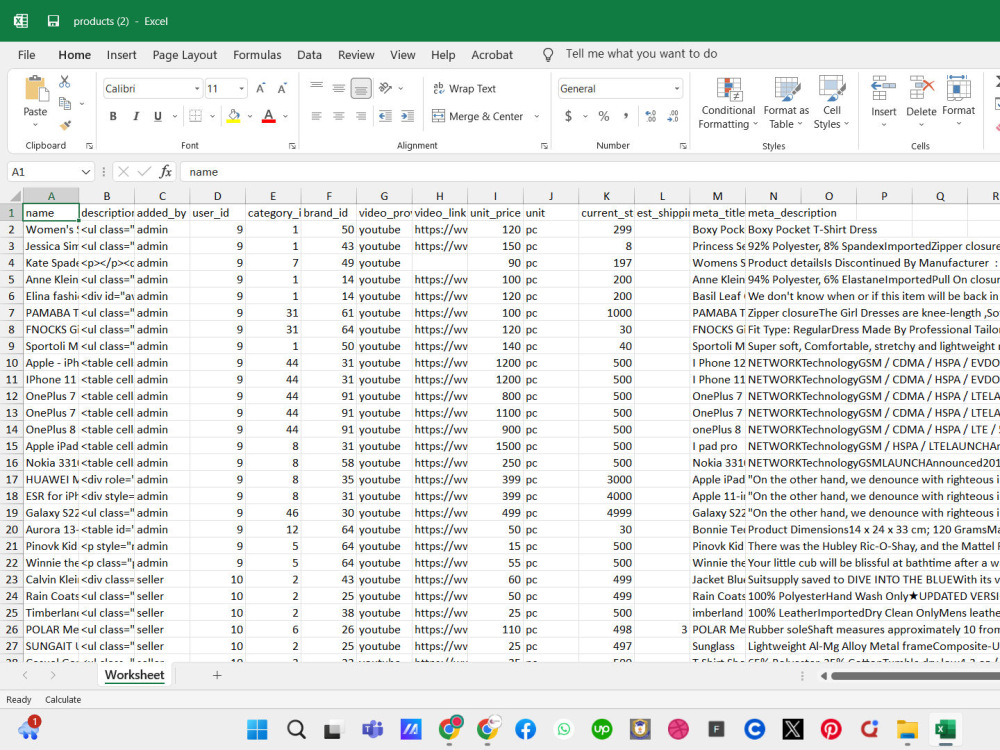Click the horizontal scrollbar thumb

pyautogui.click(x=915, y=675)
